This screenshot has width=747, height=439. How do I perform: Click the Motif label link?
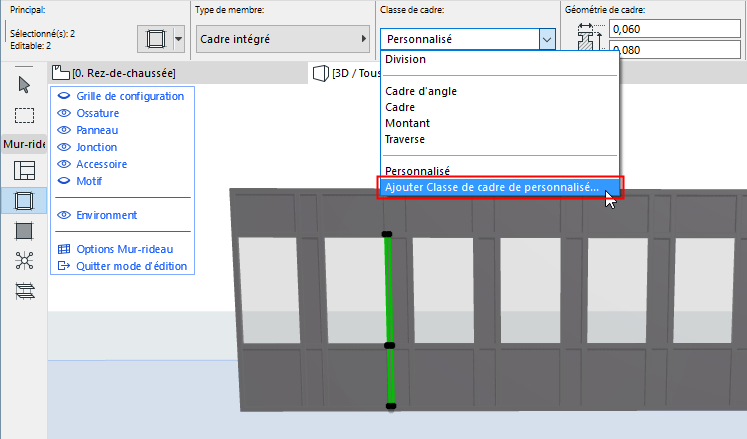(x=89, y=181)
